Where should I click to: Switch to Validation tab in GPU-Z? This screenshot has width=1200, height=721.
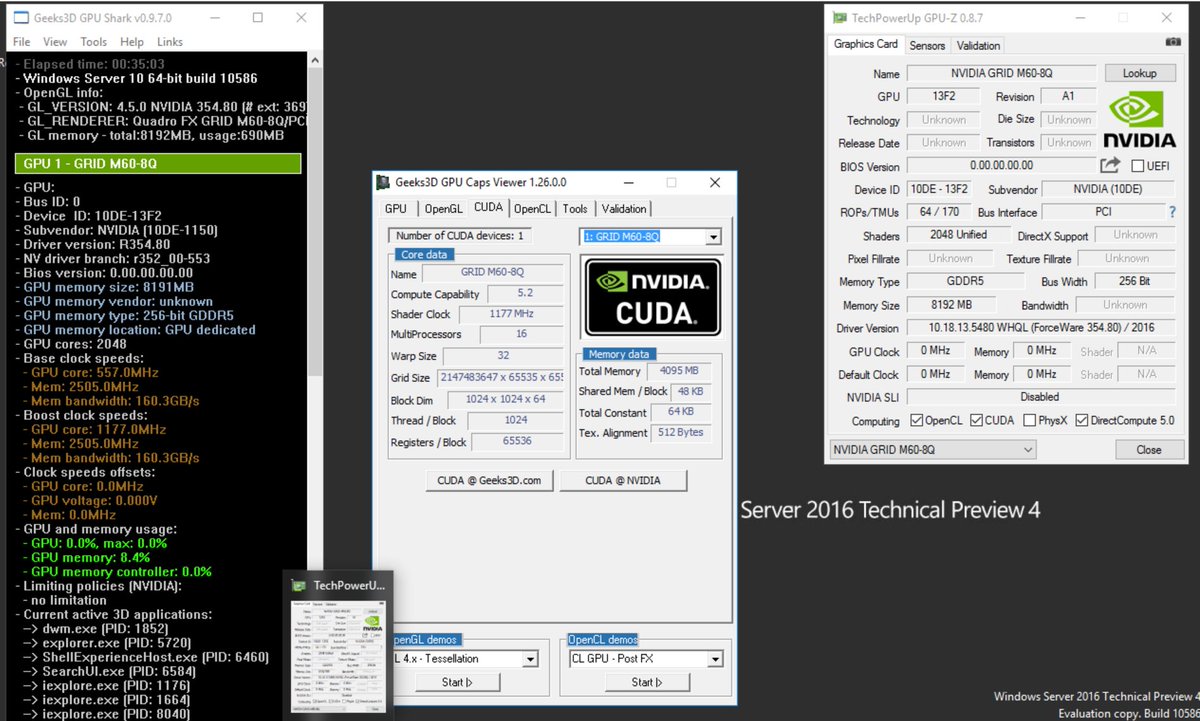point(978,46)
